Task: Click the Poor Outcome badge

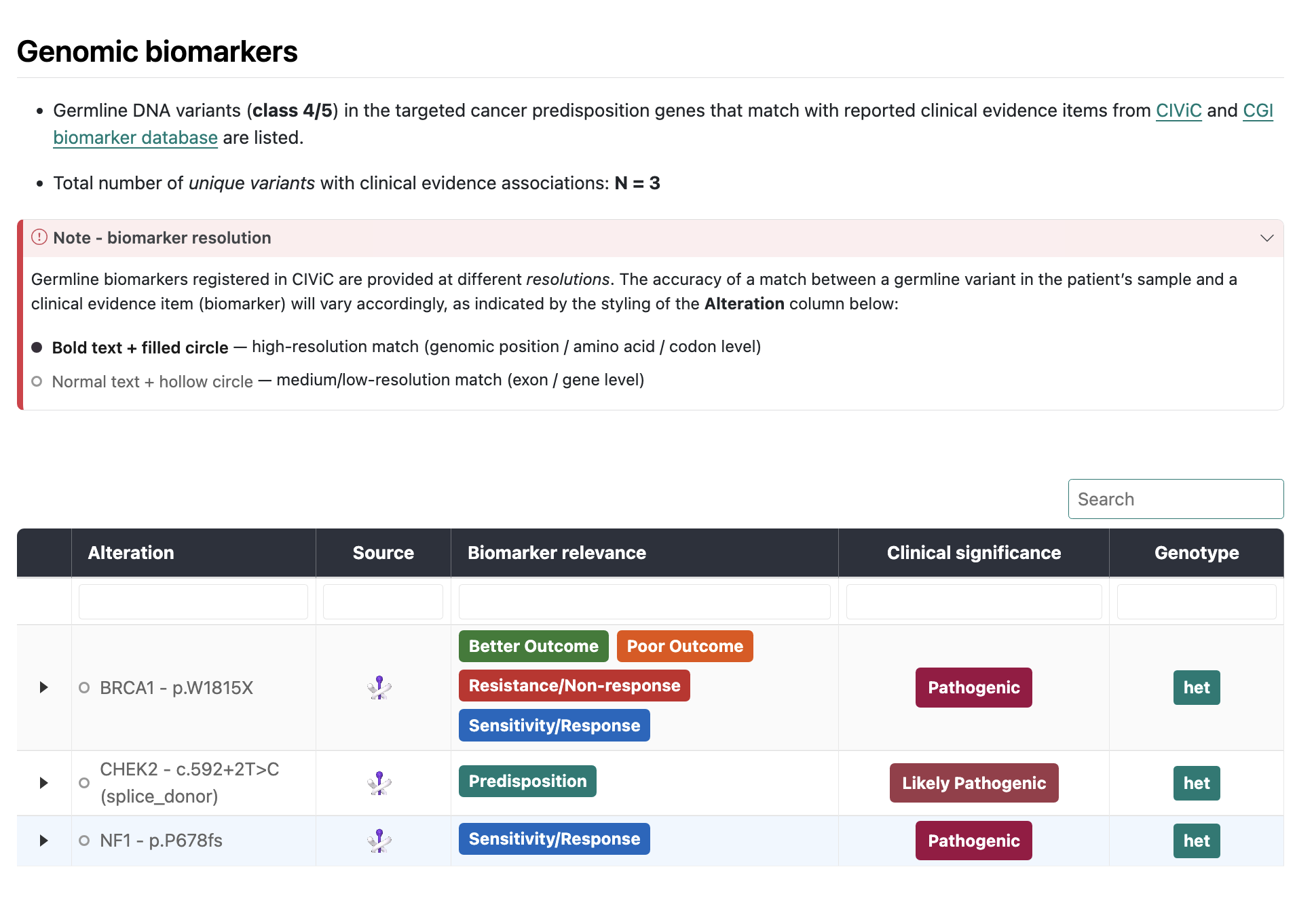Action: point(685,646)
